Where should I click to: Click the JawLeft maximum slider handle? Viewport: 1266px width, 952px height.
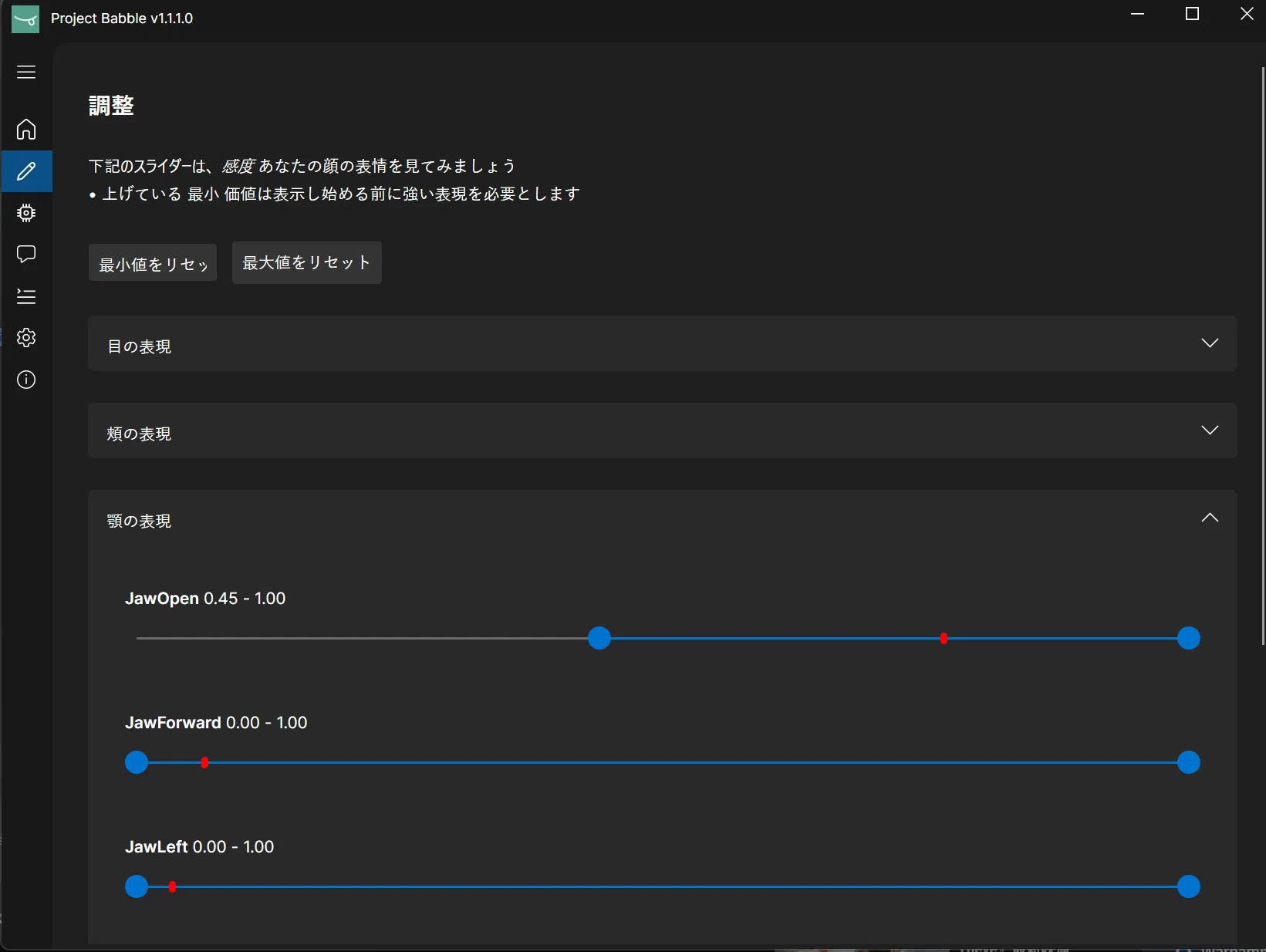tap(1189, 886)
